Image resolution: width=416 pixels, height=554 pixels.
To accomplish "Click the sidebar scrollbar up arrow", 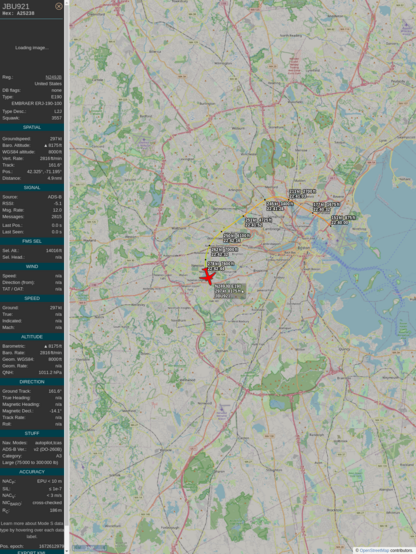I will click(66, 2).
